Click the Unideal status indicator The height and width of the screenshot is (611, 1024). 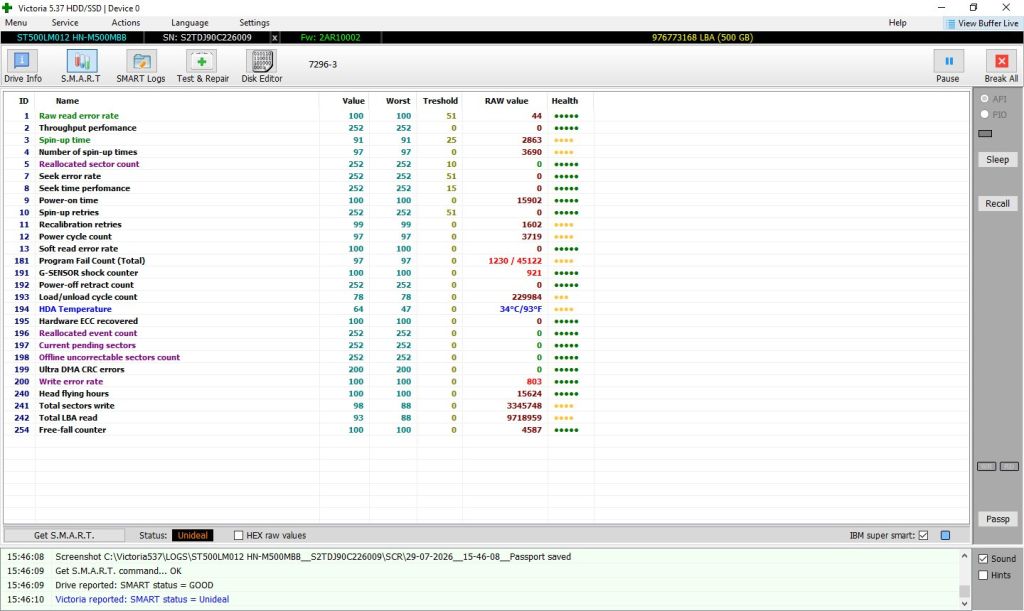193,535
